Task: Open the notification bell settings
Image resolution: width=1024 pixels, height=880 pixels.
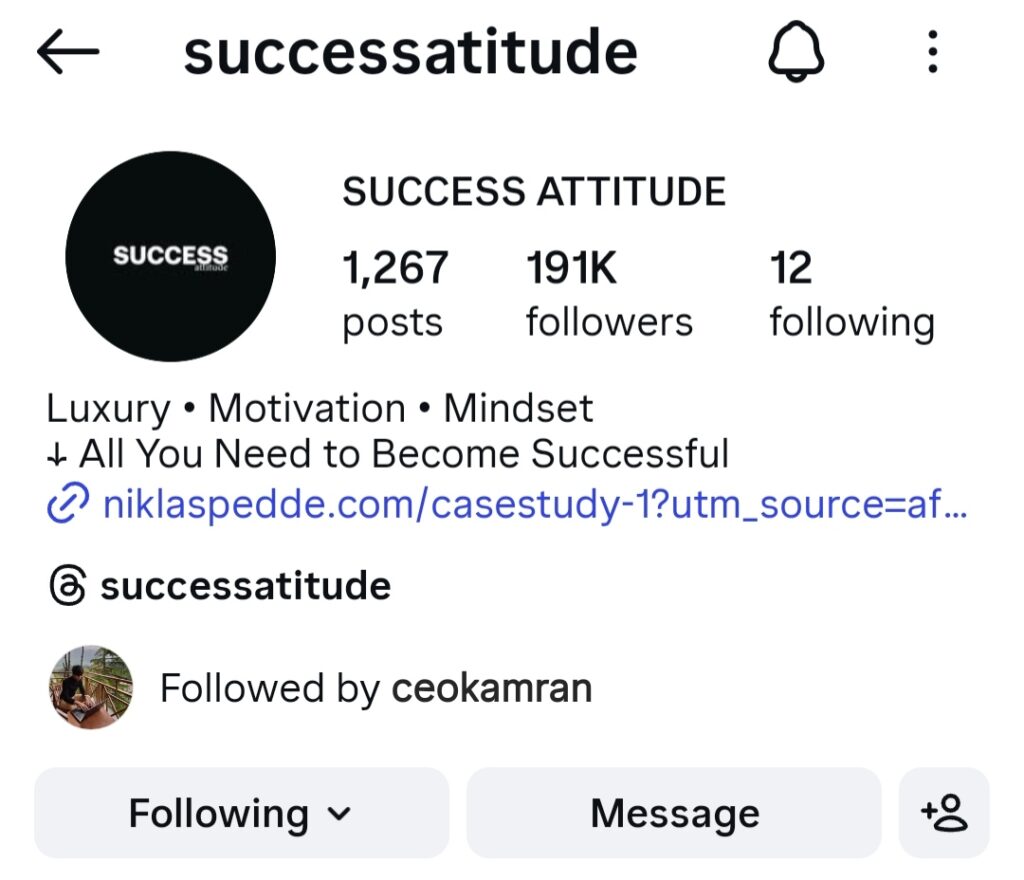Action: (796, 51)
